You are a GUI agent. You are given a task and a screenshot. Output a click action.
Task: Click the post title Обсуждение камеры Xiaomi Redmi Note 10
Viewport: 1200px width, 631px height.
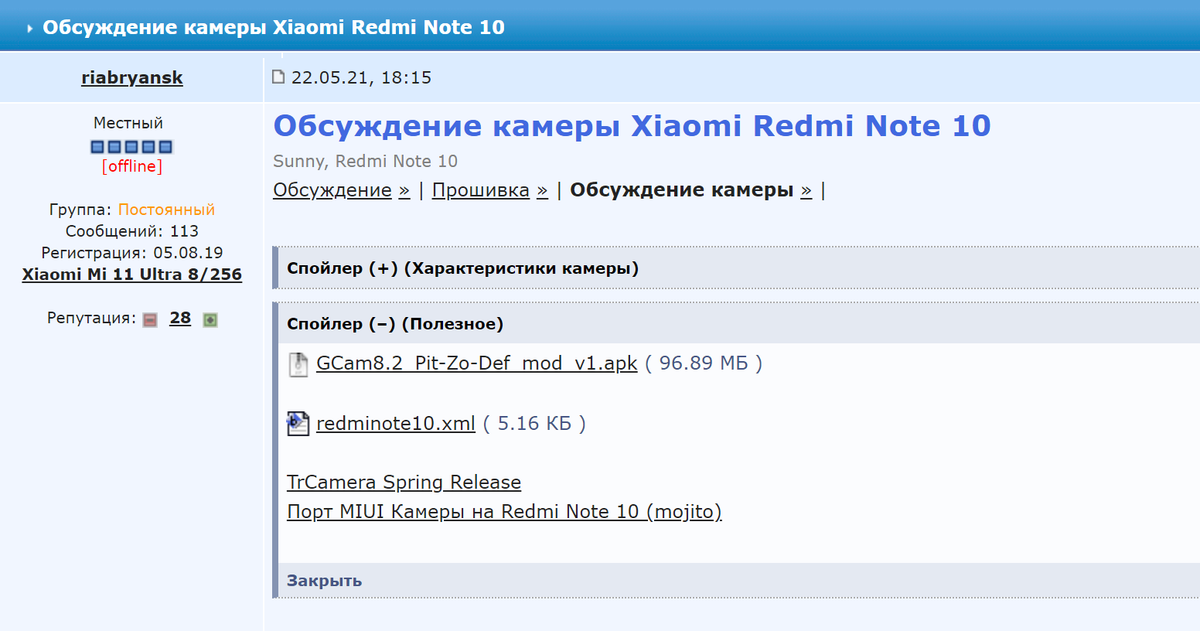(x=632, y=126)
